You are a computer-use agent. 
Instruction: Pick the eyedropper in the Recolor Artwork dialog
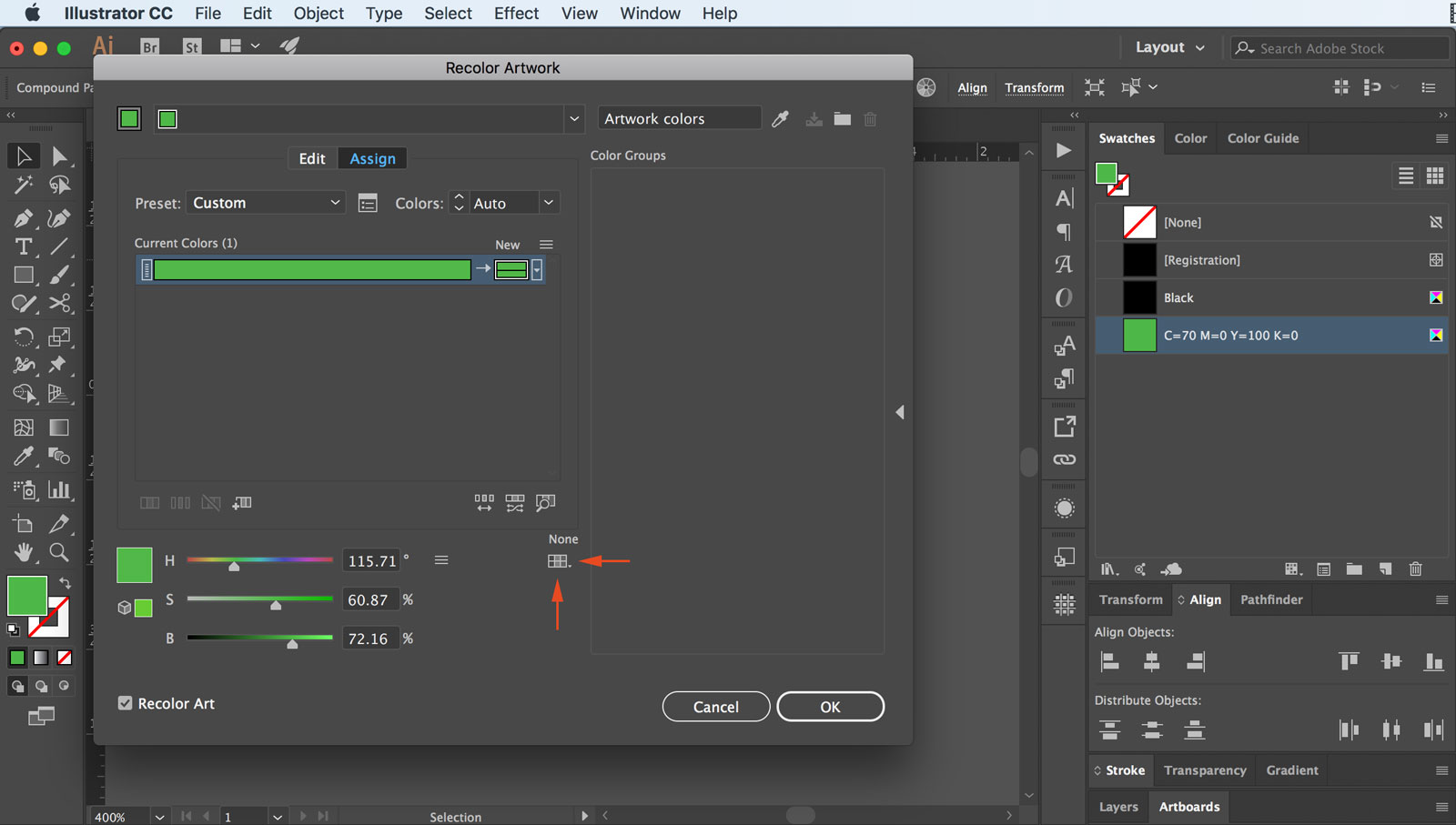(x=779, y=118)
